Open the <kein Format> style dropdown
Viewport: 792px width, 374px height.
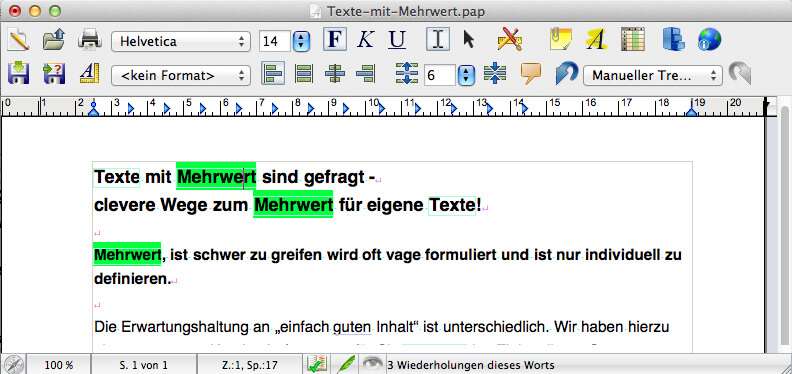click(181, 76)
